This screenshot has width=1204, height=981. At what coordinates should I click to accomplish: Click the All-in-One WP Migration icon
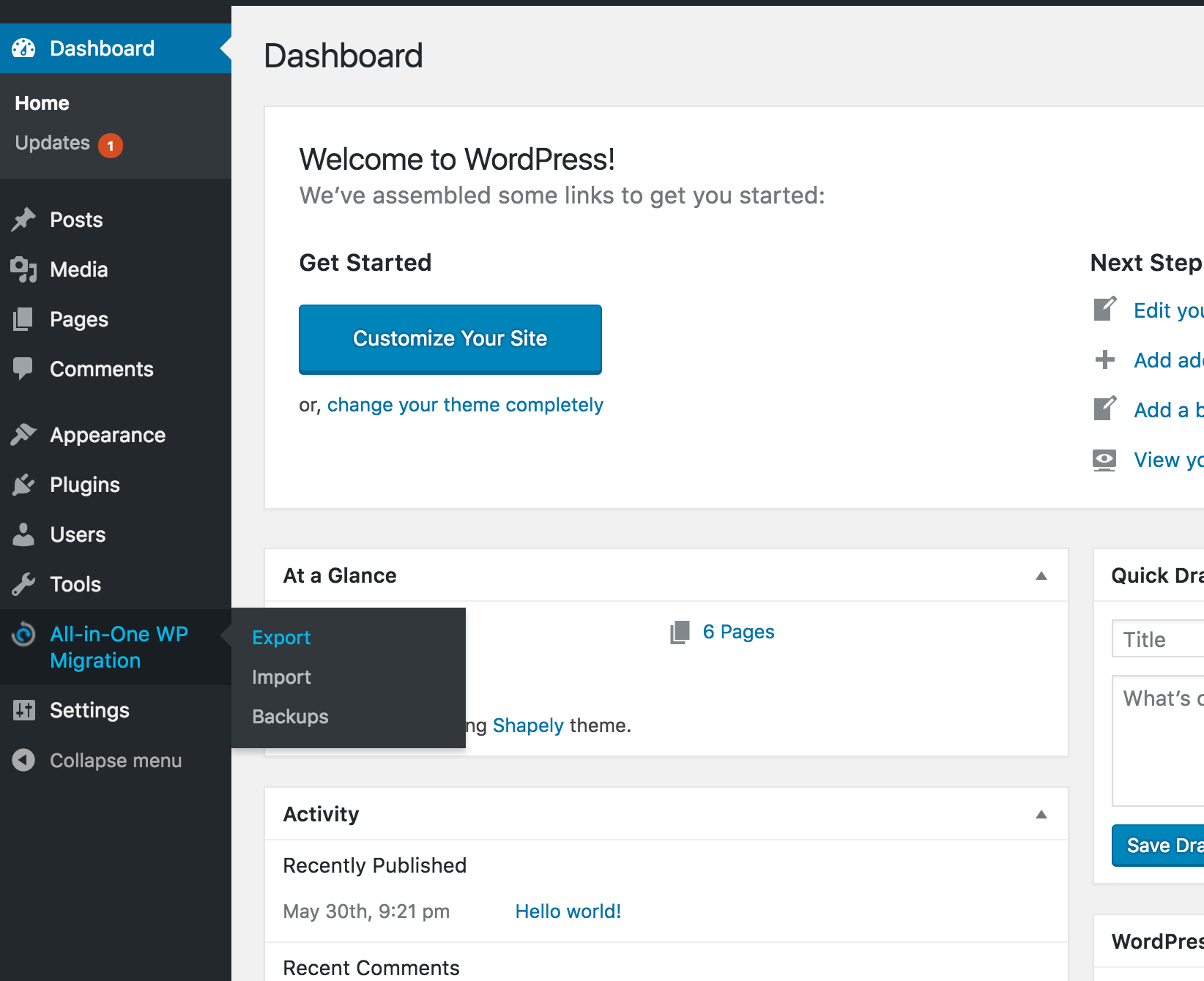tap(23, 634)
